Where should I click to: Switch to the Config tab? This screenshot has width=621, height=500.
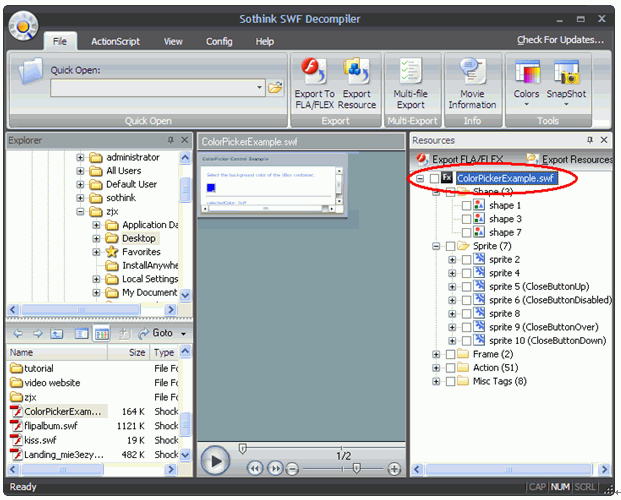[219, 41]
